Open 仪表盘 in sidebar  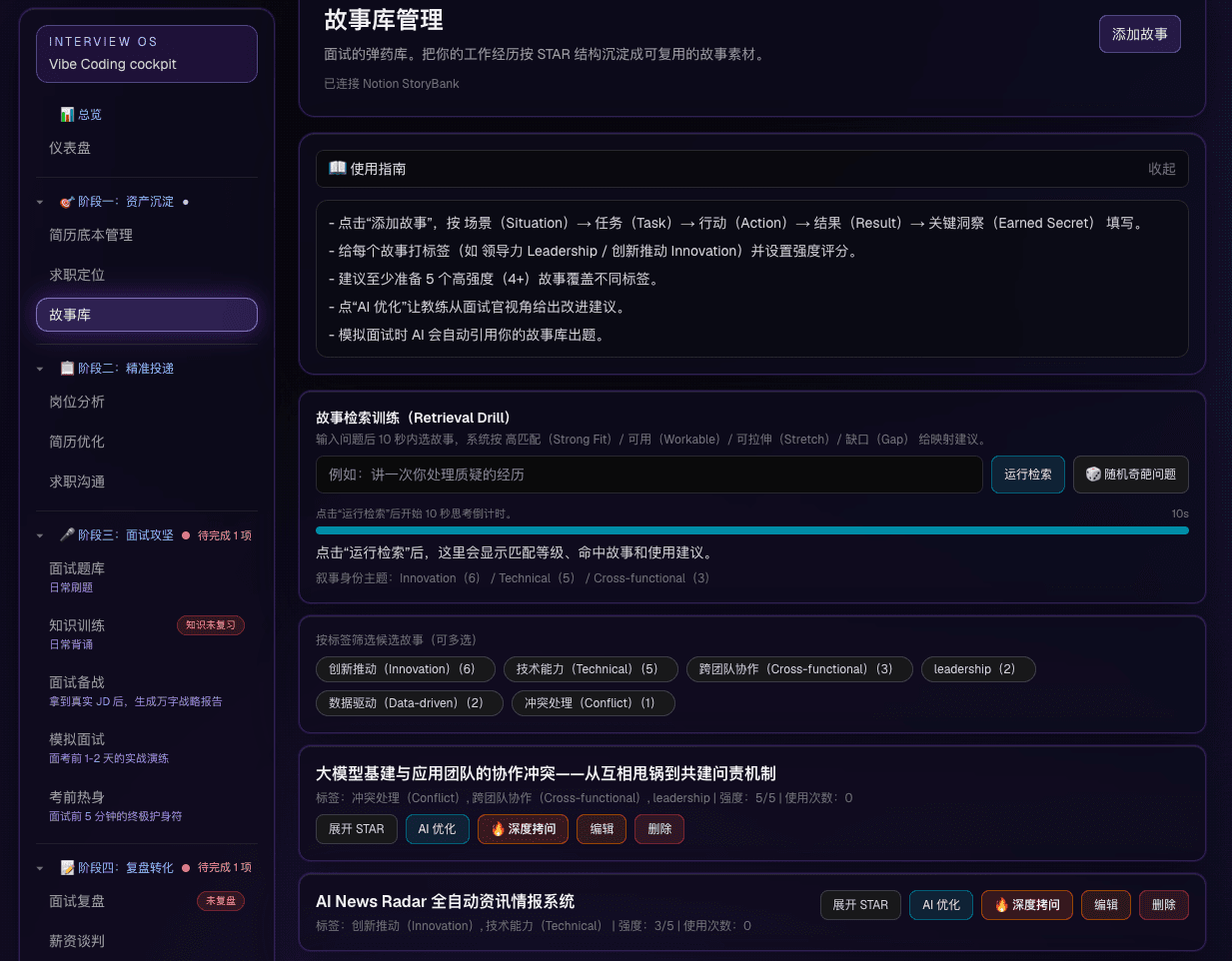tap(147, 148)
